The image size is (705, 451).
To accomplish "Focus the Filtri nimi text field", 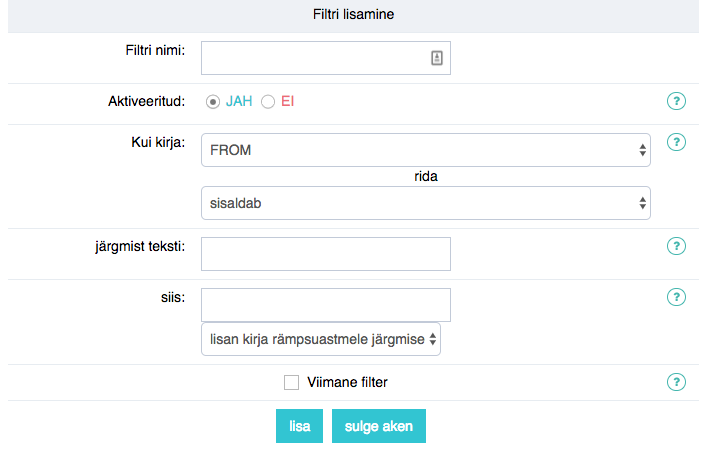I will pos(326,58).
